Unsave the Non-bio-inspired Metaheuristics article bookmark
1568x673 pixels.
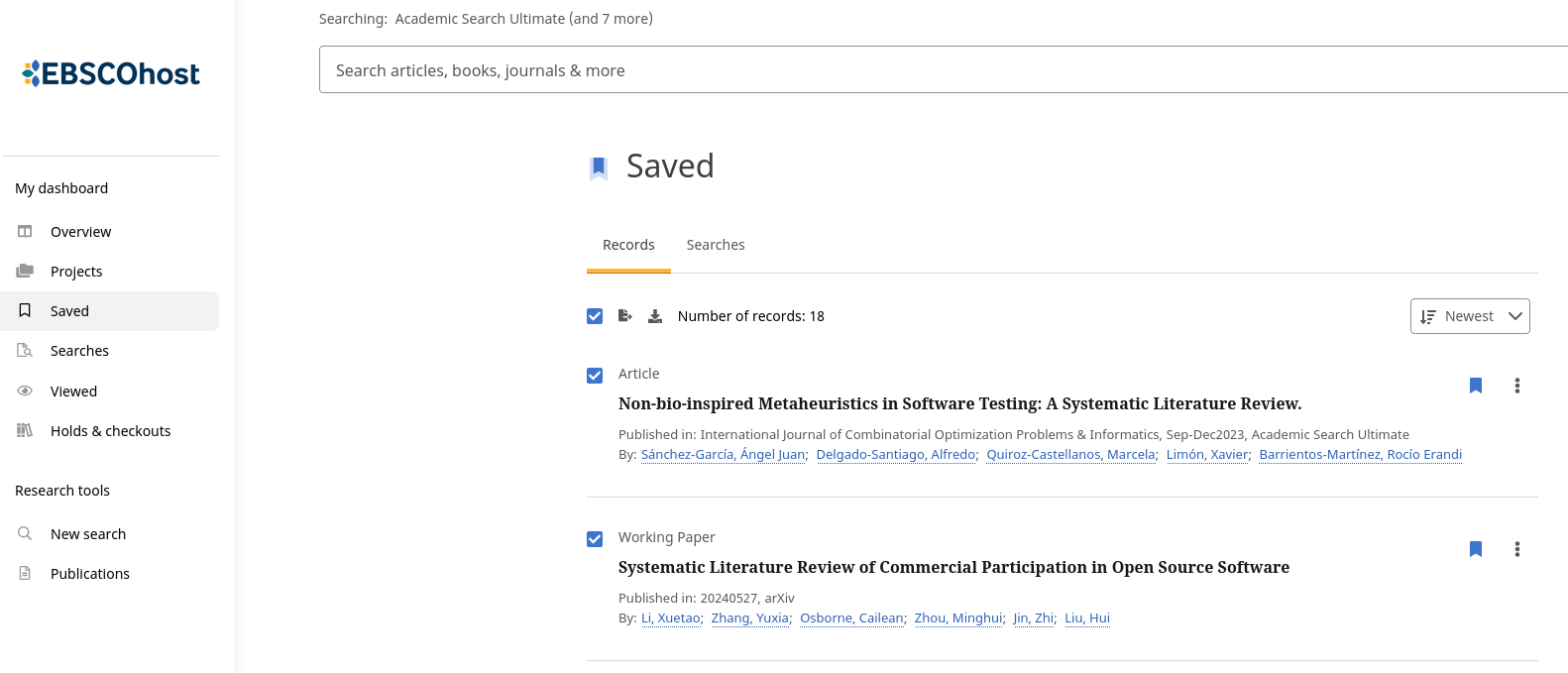[x=1476, y=386]
